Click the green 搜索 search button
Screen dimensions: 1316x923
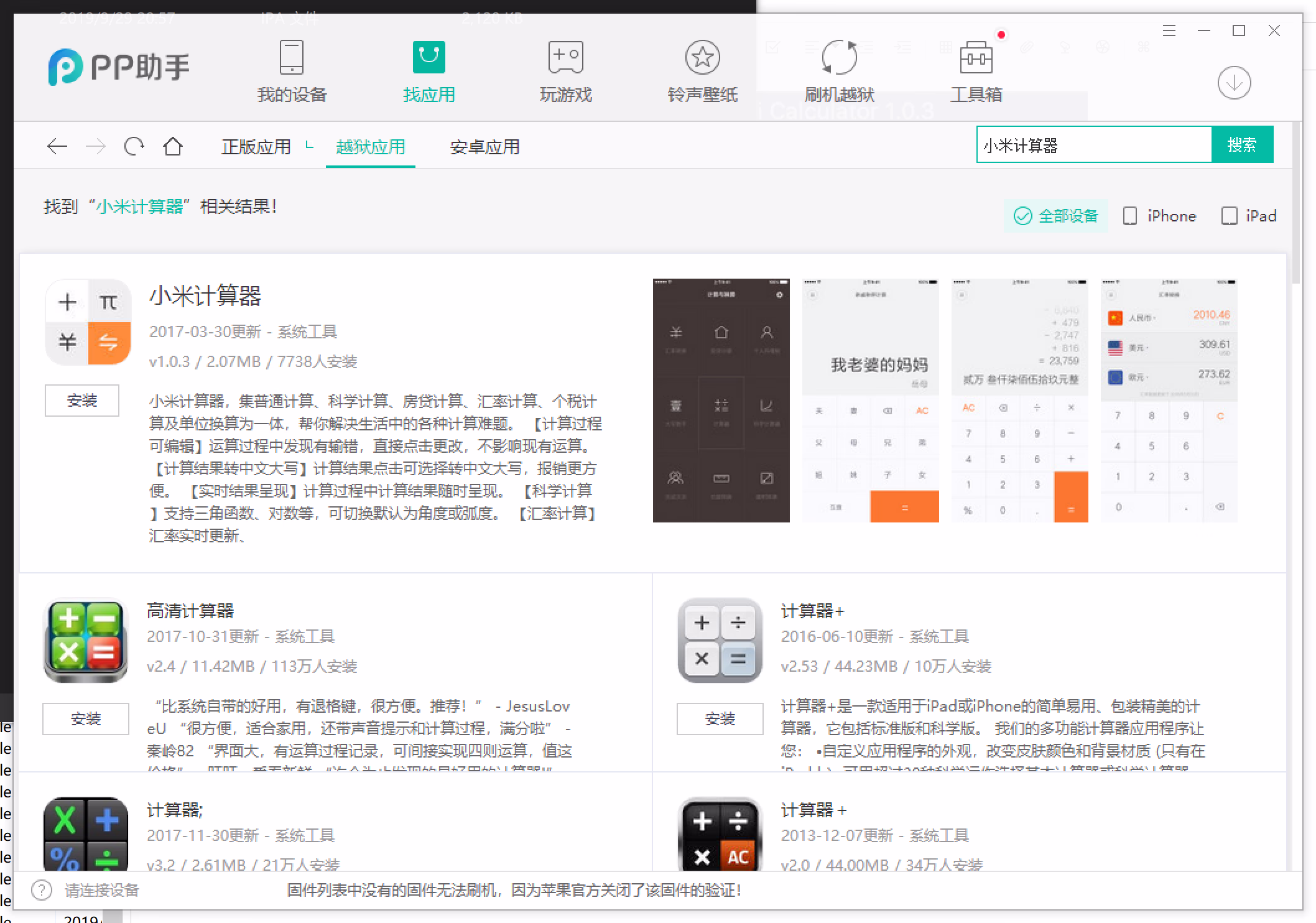1241,144
